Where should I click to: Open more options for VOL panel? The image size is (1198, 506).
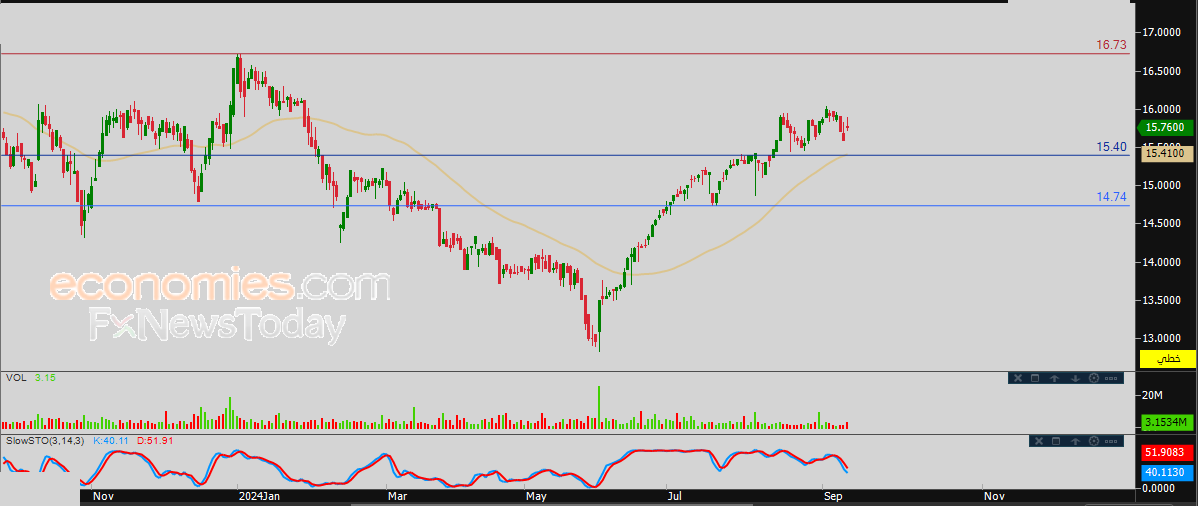1111,378
